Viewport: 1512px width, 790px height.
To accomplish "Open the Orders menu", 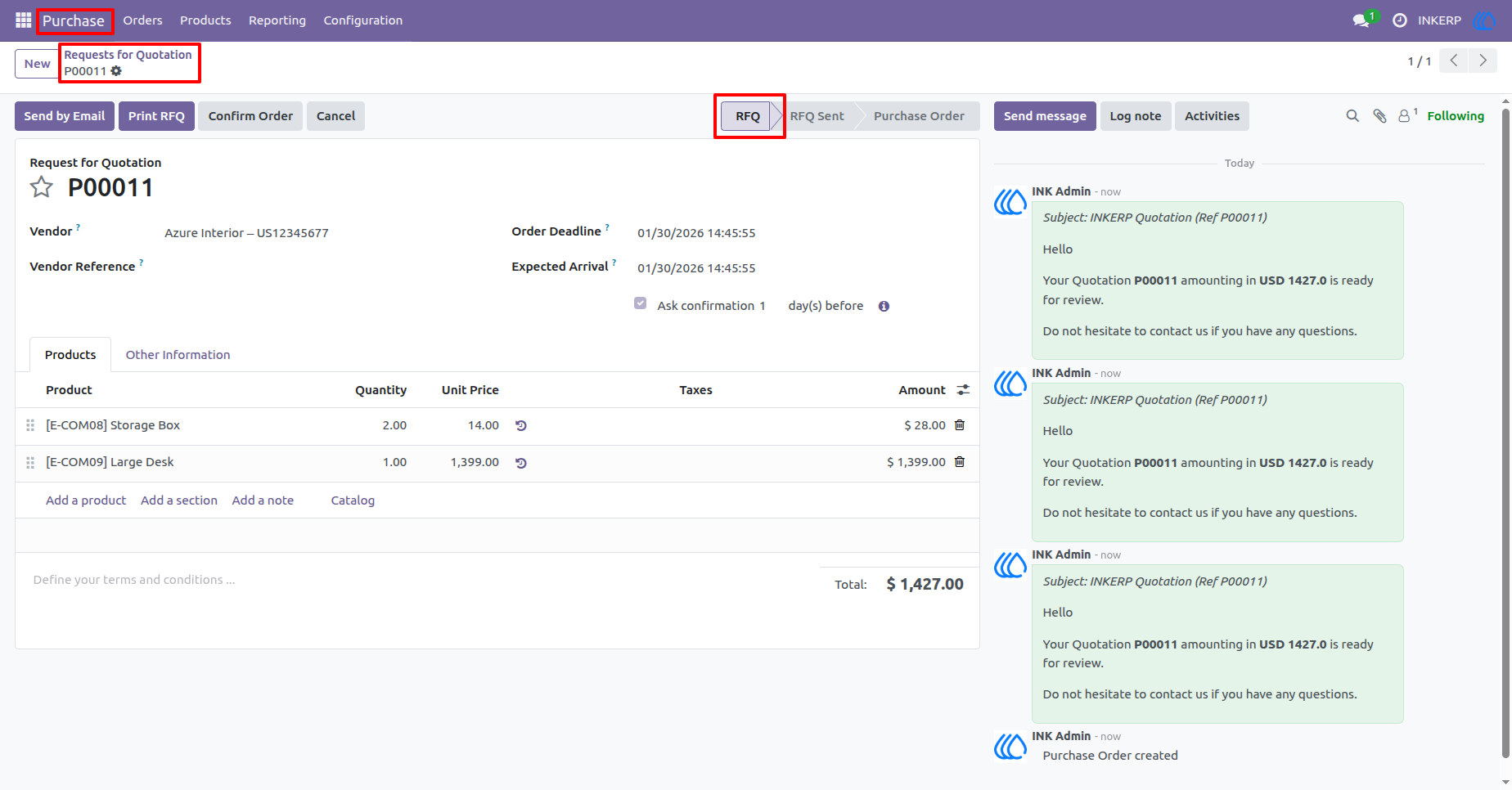I will pos(142,20).
